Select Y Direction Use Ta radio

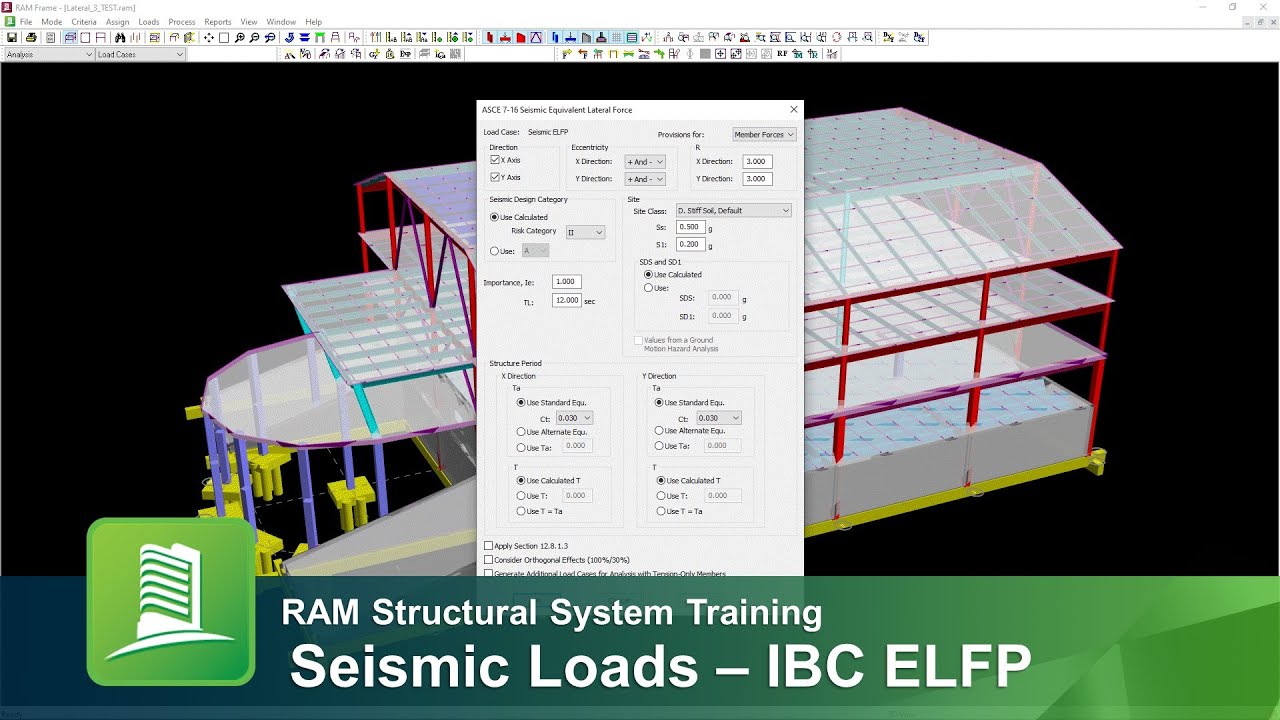[x=659, y=446]
